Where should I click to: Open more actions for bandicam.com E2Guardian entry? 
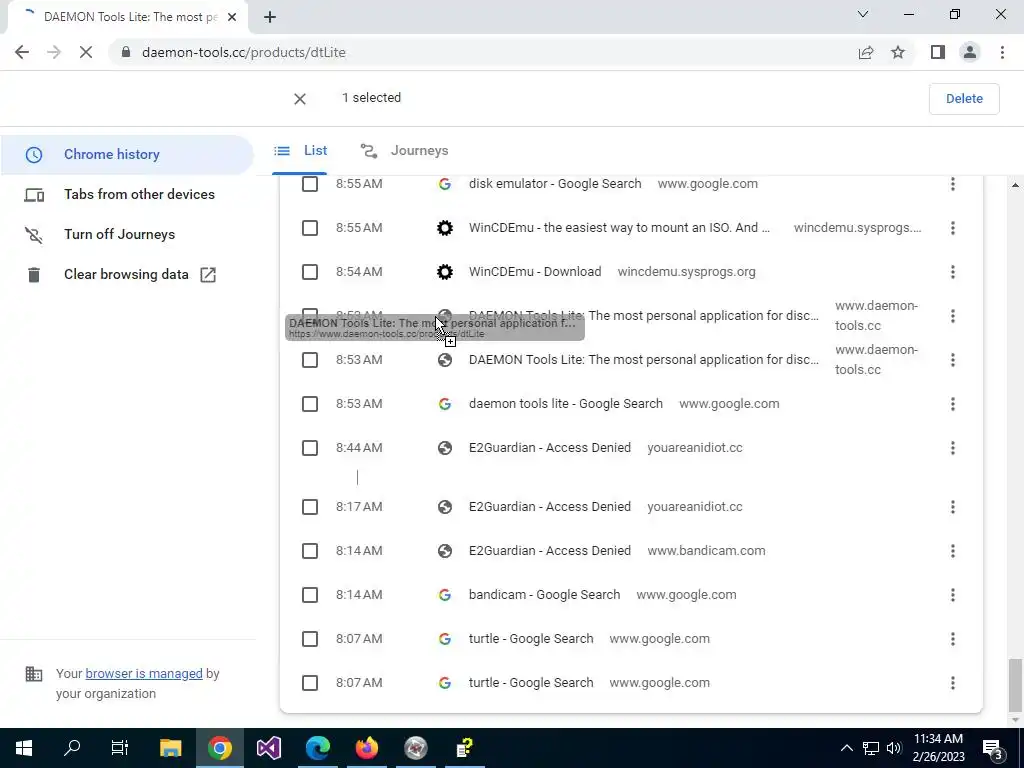[953, 551]
